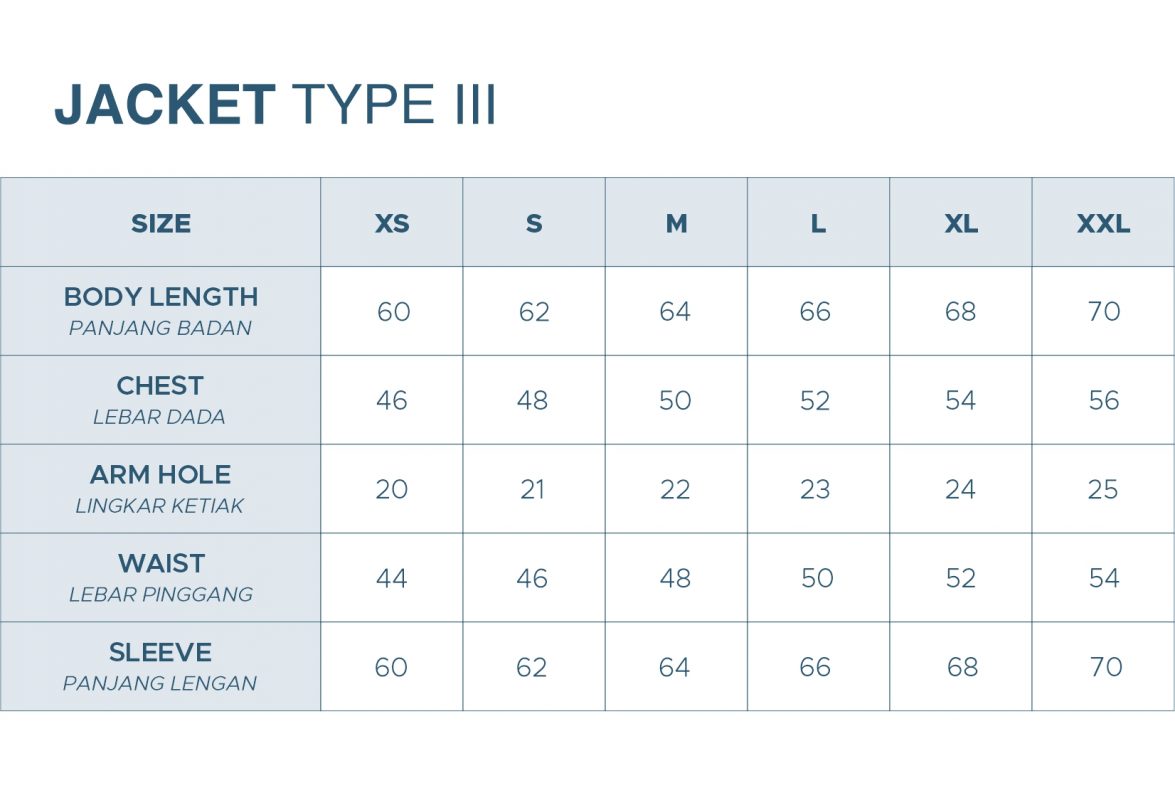Select arm hole value 25 for XXL
The image size is (1175, 800).
click(x=1103, y=490)
